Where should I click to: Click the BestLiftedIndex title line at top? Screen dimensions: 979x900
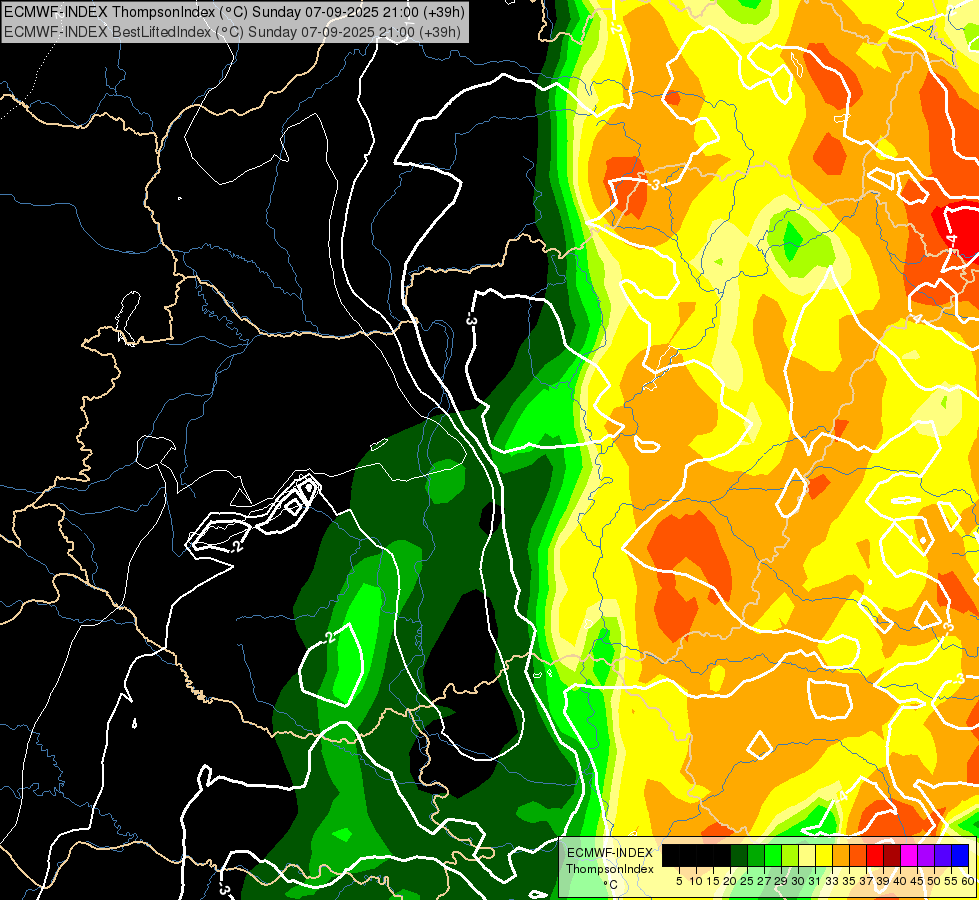pos(232,32)
